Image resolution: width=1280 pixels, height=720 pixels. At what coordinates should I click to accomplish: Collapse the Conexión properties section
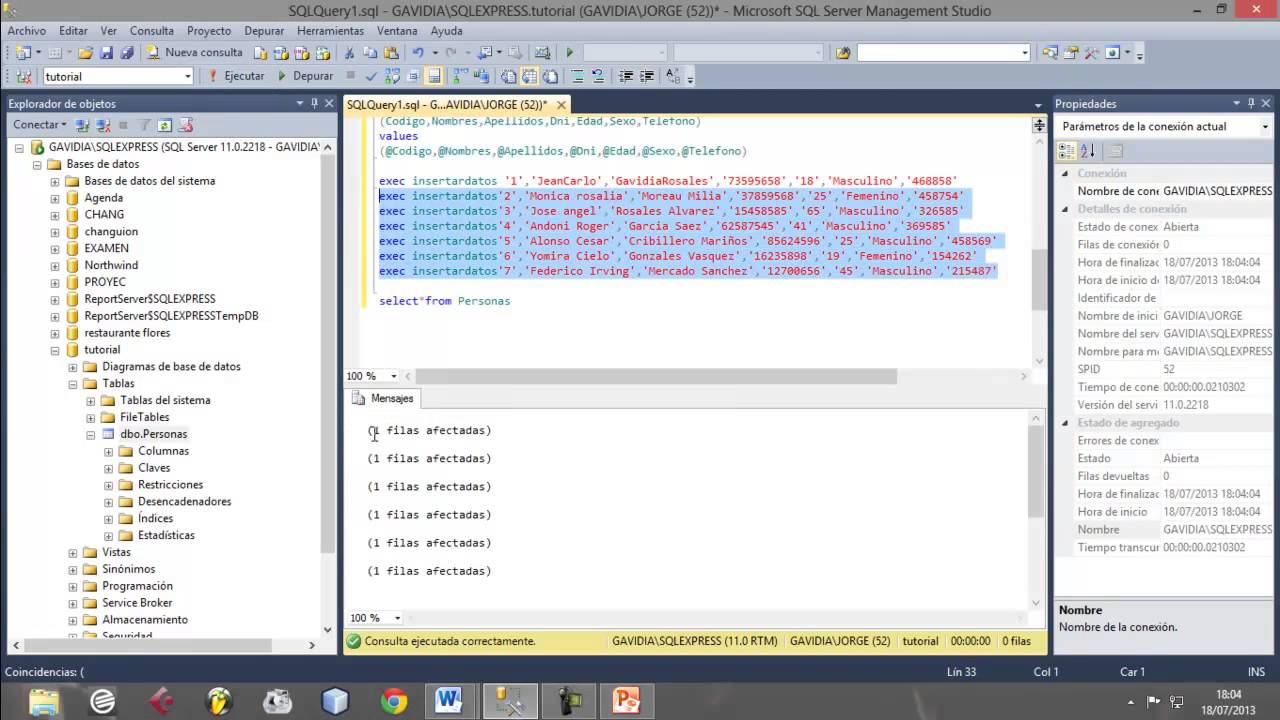(1065, 174)
